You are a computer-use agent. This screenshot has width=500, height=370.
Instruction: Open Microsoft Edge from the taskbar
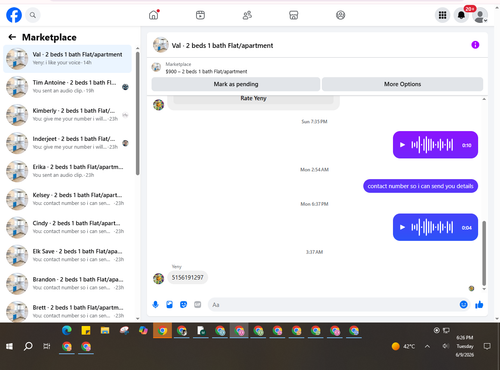pos(67,330)
